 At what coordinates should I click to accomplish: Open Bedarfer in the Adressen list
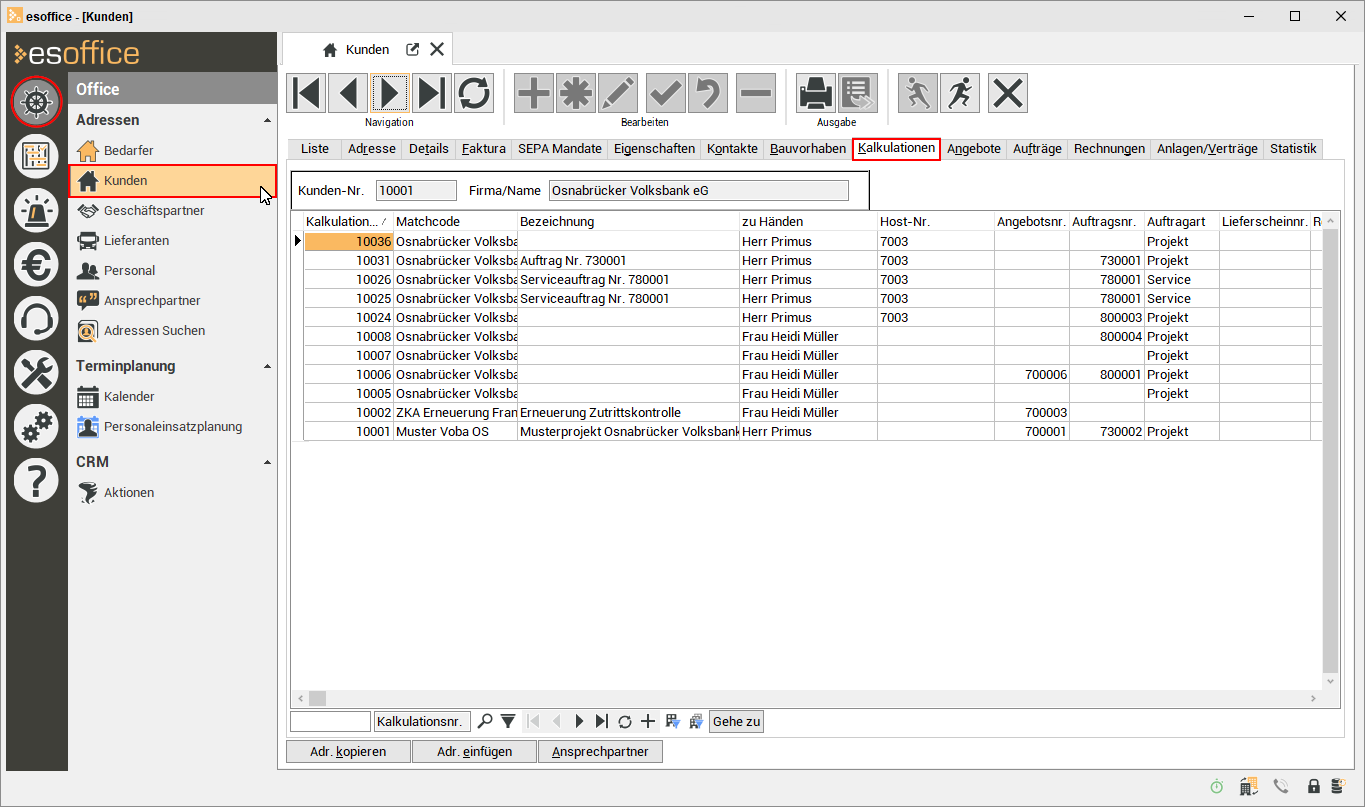pyautogui.click(x=129, y=150)
